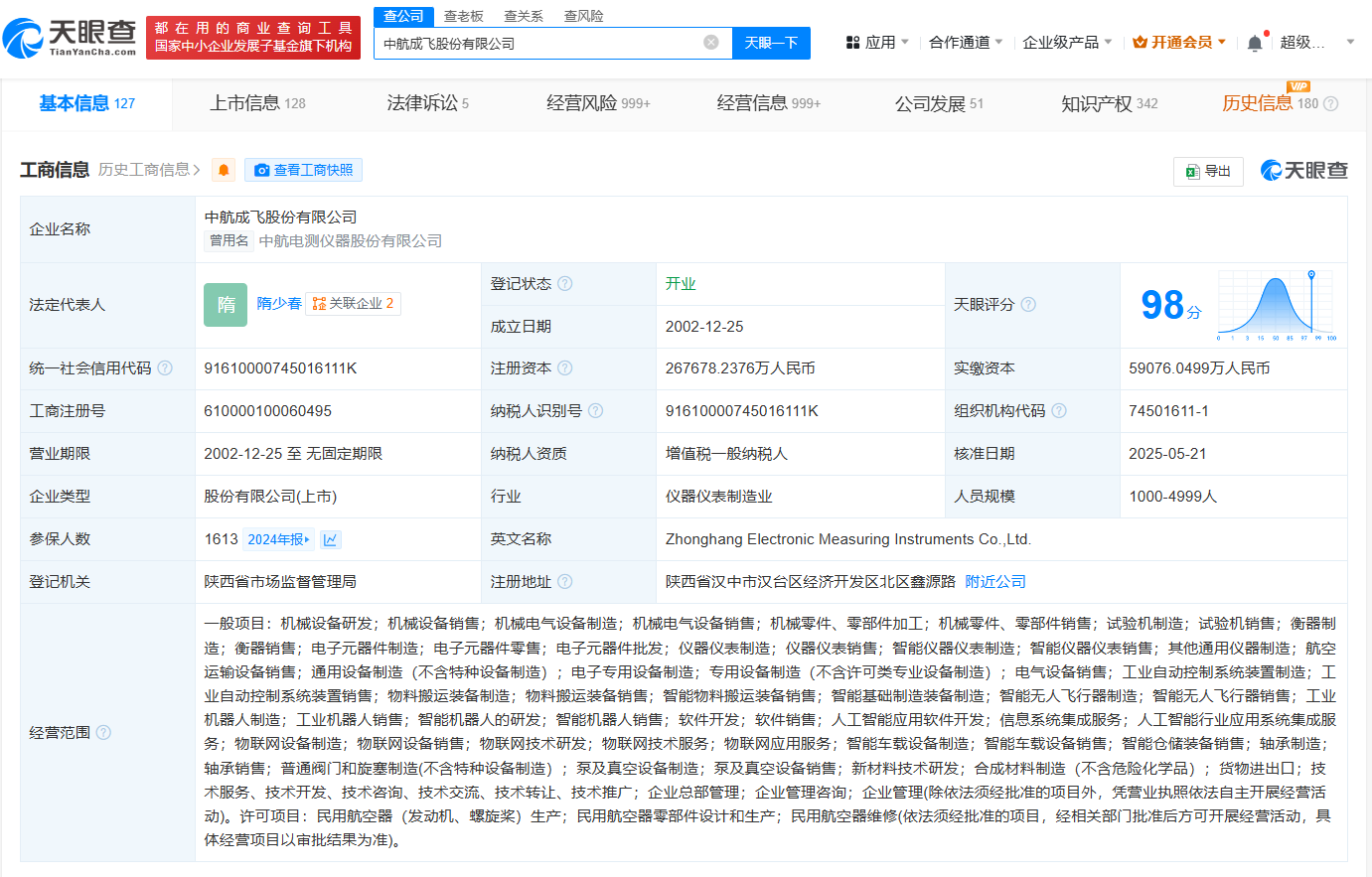Switch to the 法律诉讼 tab
The width and height of the screenshot is (1372, 877).
tap(427, 103)
